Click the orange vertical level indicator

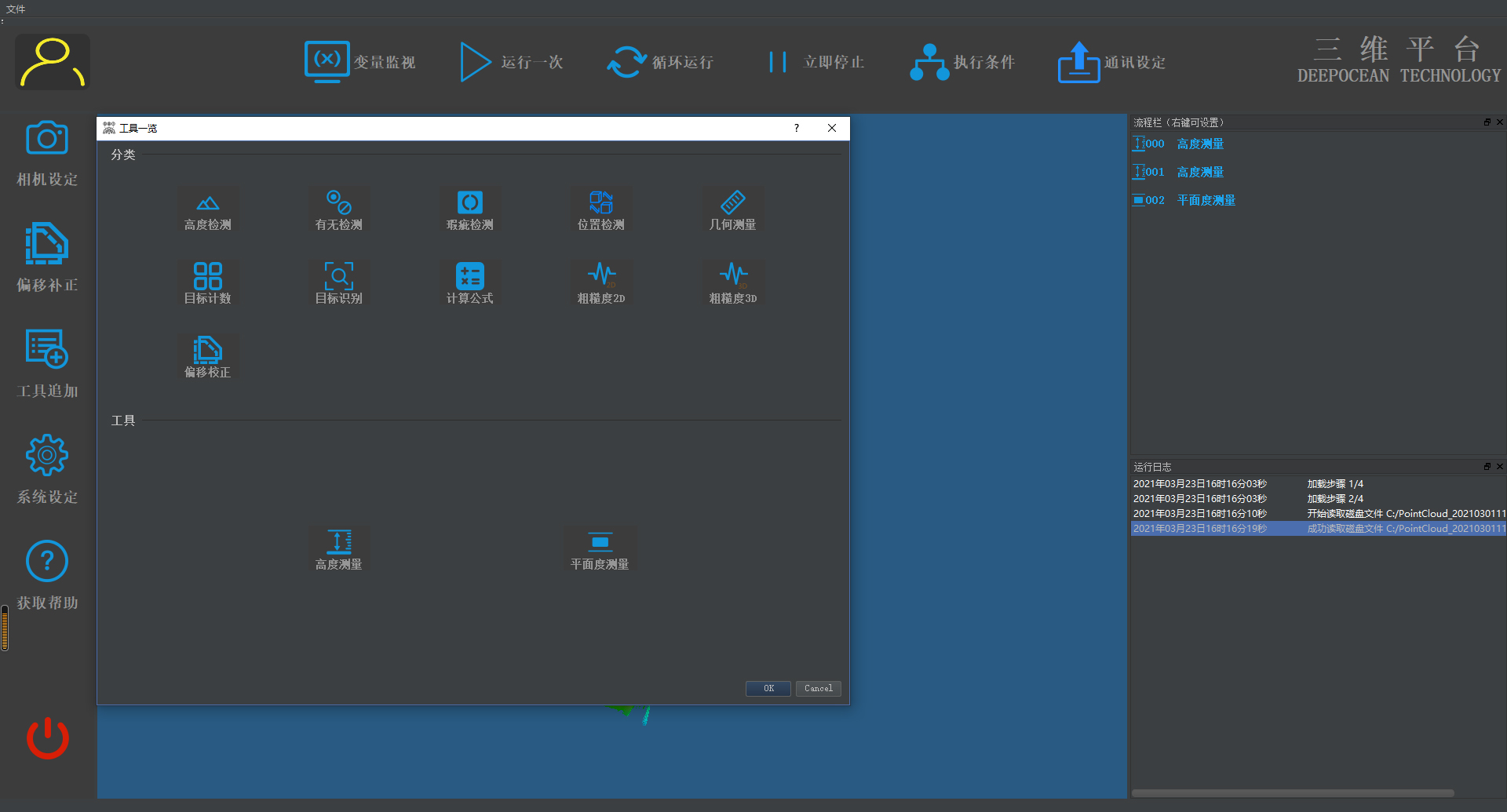[5, 628]
